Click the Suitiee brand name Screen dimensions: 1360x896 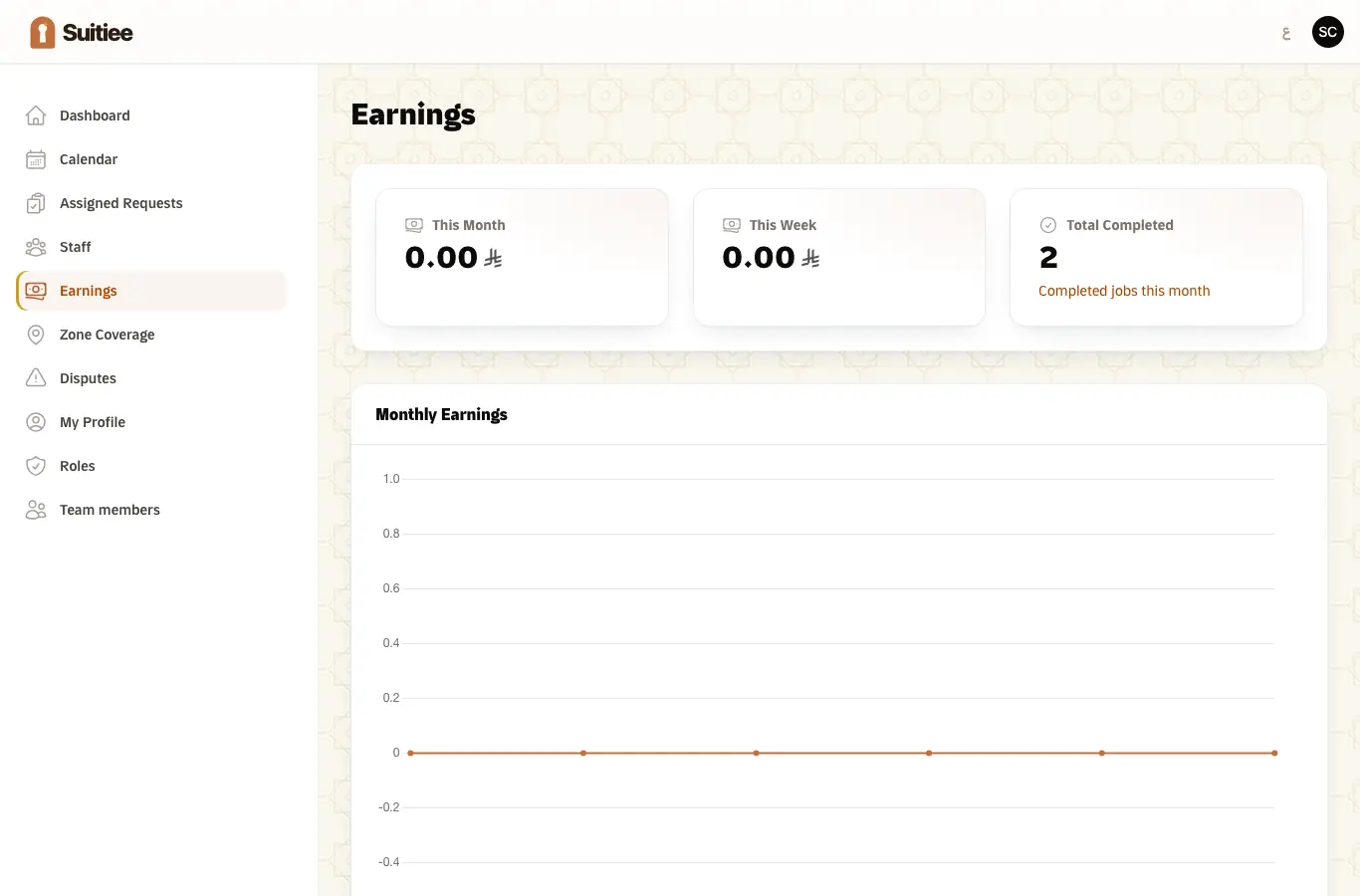click(98, 33)
